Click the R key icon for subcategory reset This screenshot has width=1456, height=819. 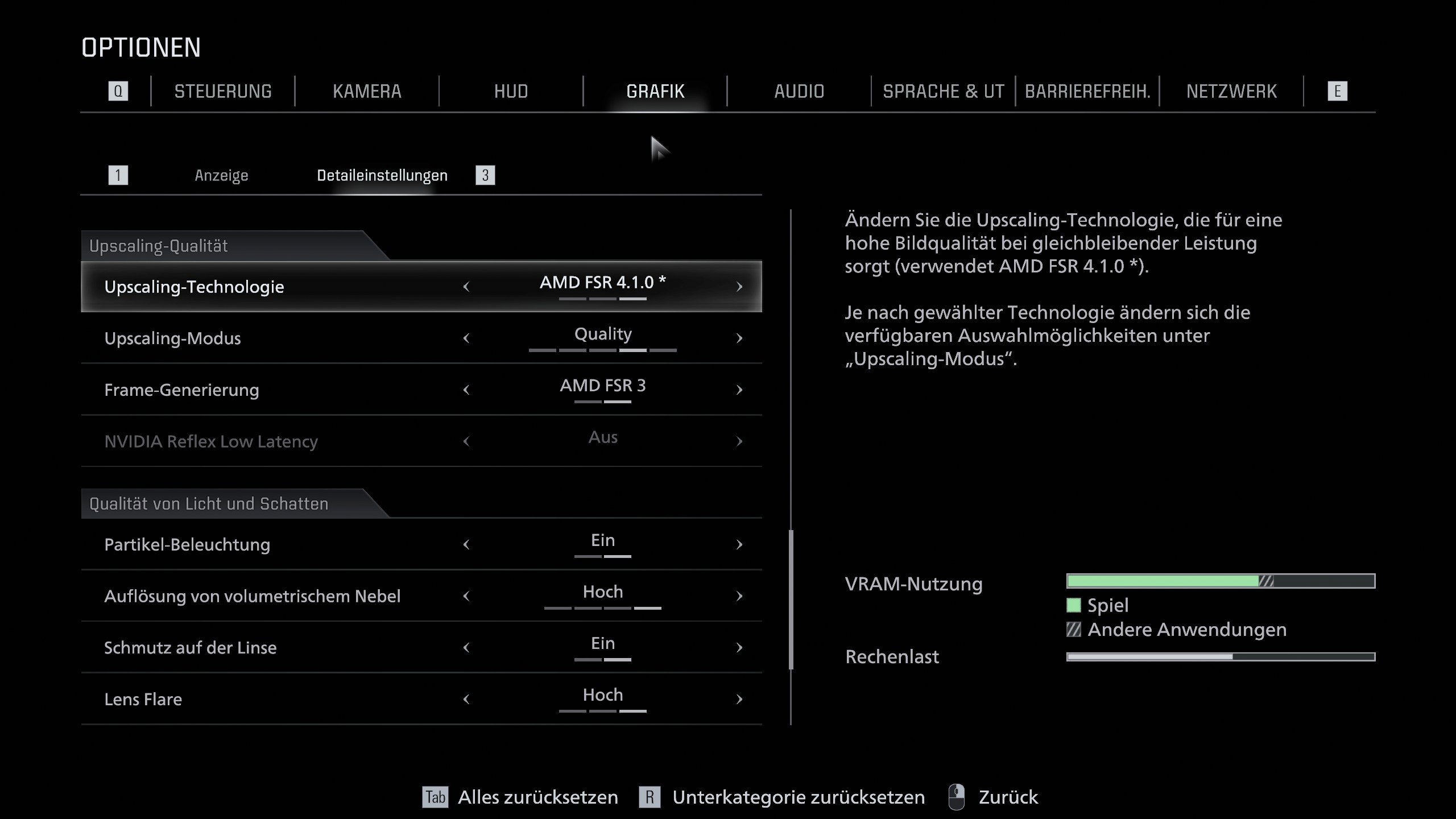coord(650,797)
